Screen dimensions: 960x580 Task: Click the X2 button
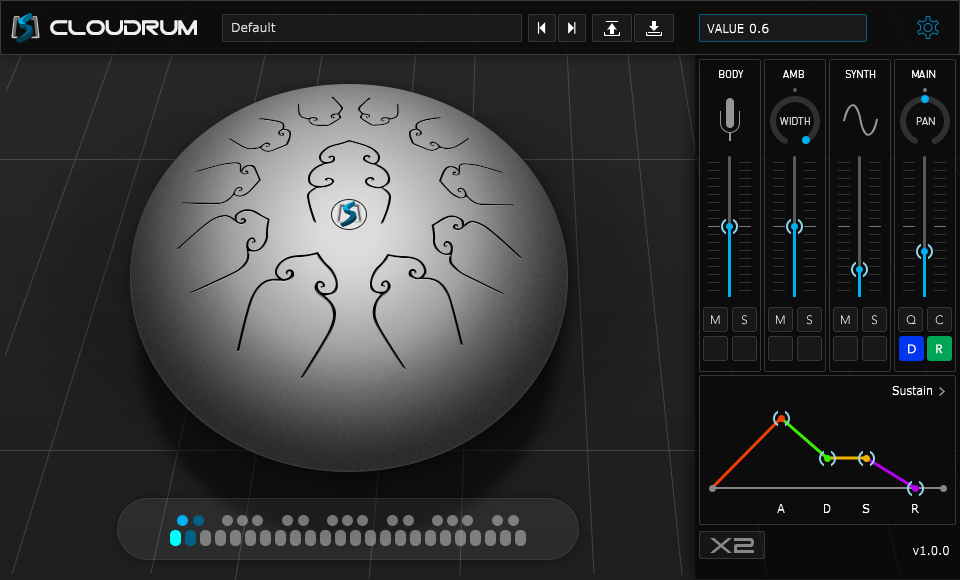click(x=731, y=545)
